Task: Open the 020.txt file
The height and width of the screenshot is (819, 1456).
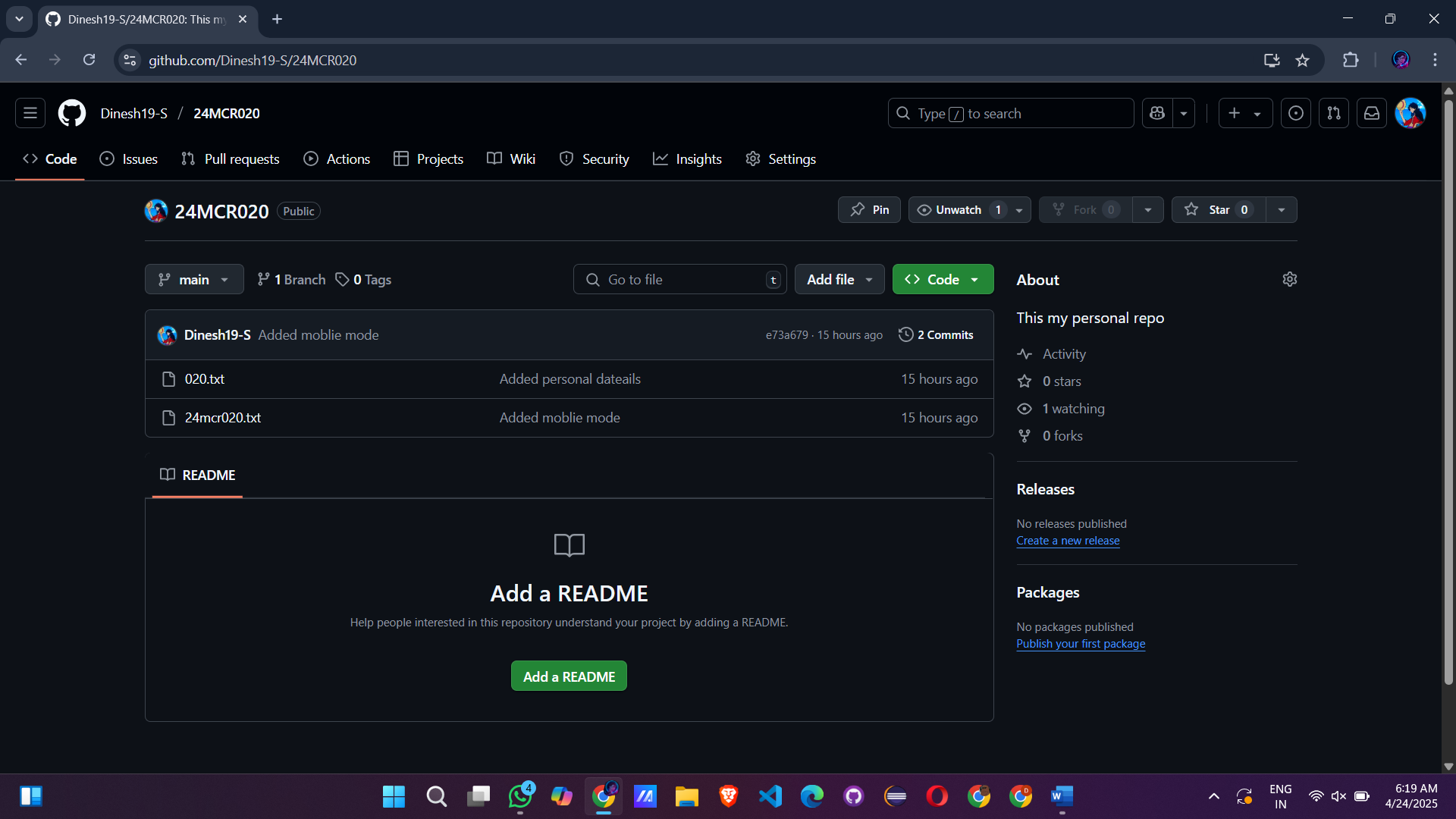Action: pyautogui.click(x=205, y=379)
